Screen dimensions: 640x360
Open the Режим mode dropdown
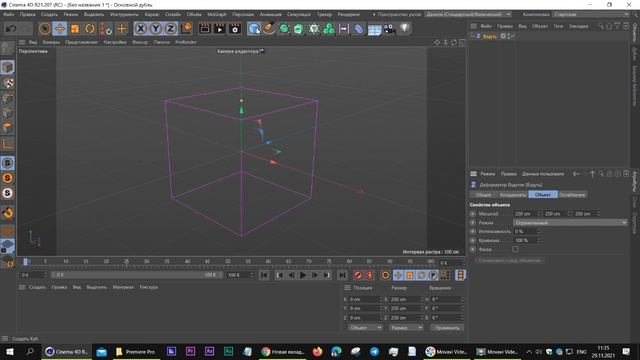[x=570, y=223]
